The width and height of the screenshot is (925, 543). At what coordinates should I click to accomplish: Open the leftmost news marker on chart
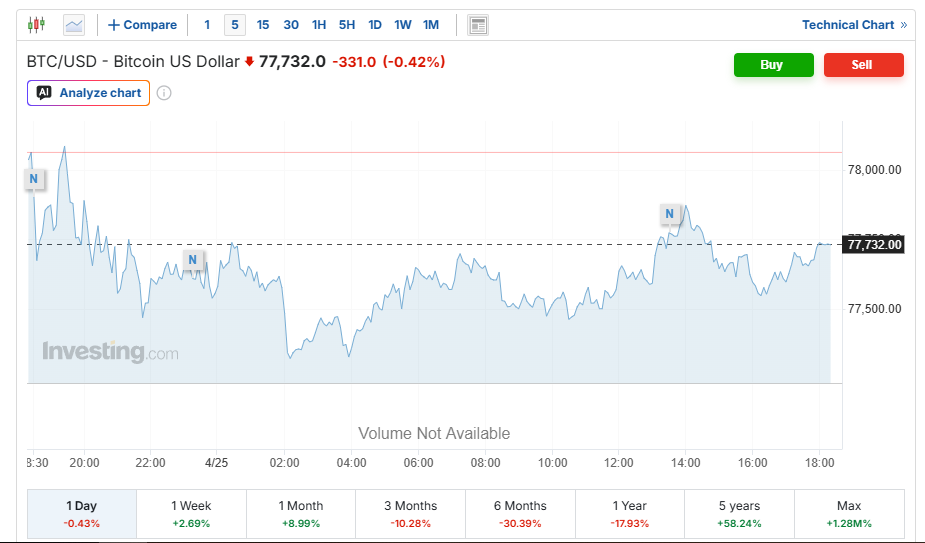tap(34, 179)
